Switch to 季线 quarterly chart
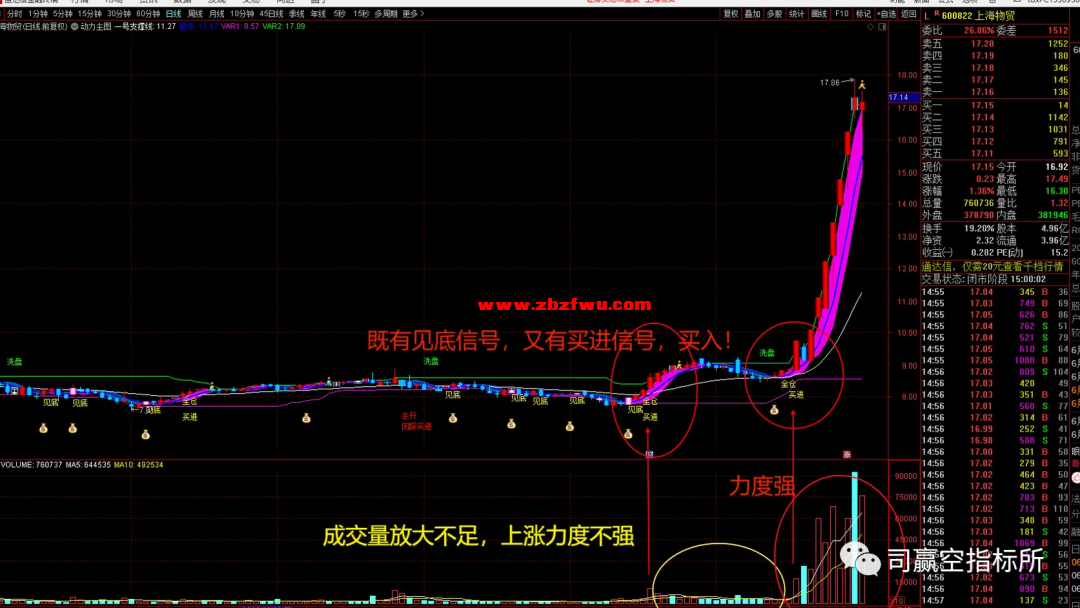Image resolution: width=1080 pixels, height=608 pixels. (297, 14)
